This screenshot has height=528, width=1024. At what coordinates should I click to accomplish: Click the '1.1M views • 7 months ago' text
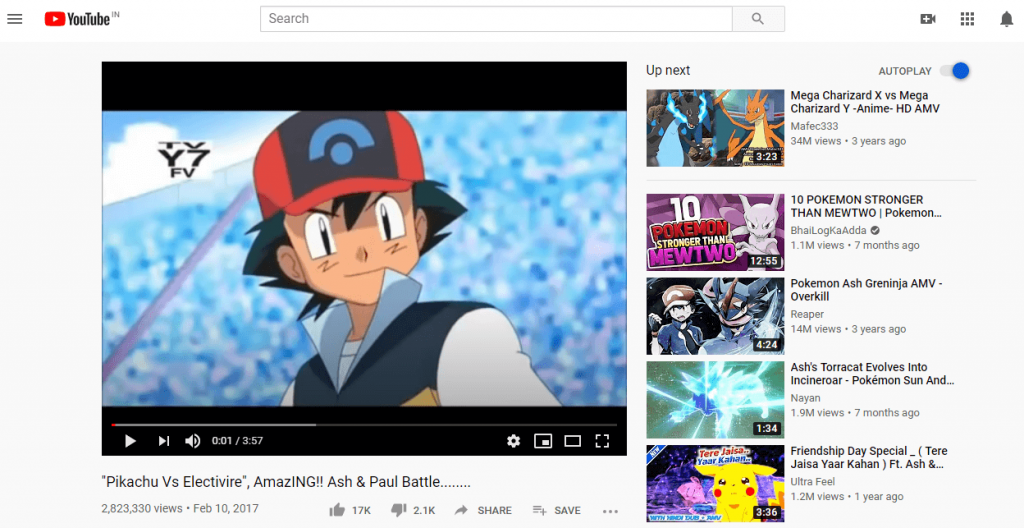855,246
